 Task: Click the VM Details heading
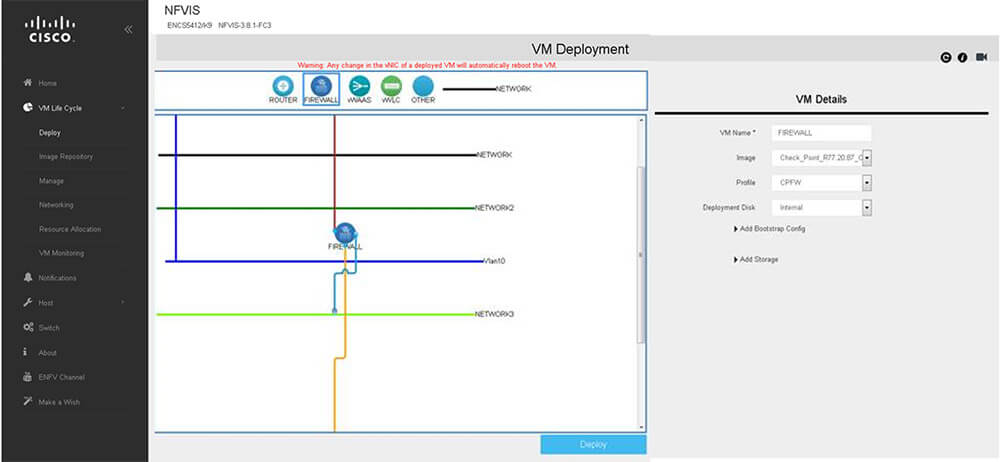(821, 100)
